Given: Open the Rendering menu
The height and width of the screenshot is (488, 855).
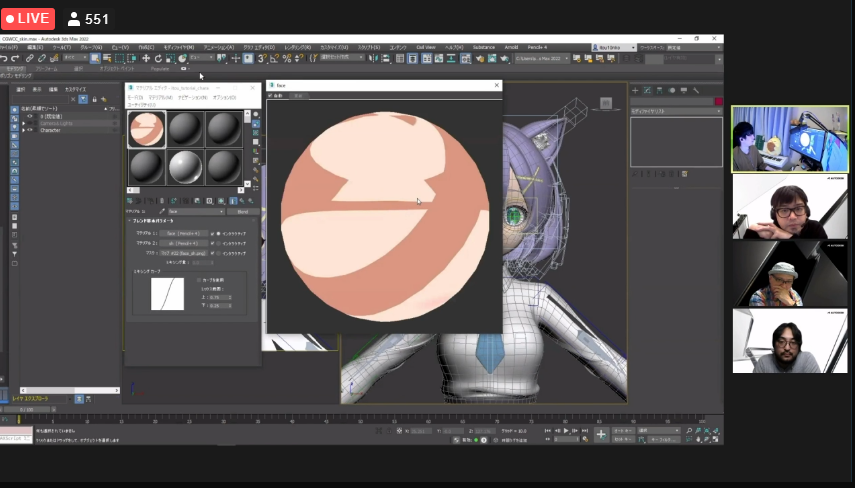Looking at the screenshot, I should [297, 47].
